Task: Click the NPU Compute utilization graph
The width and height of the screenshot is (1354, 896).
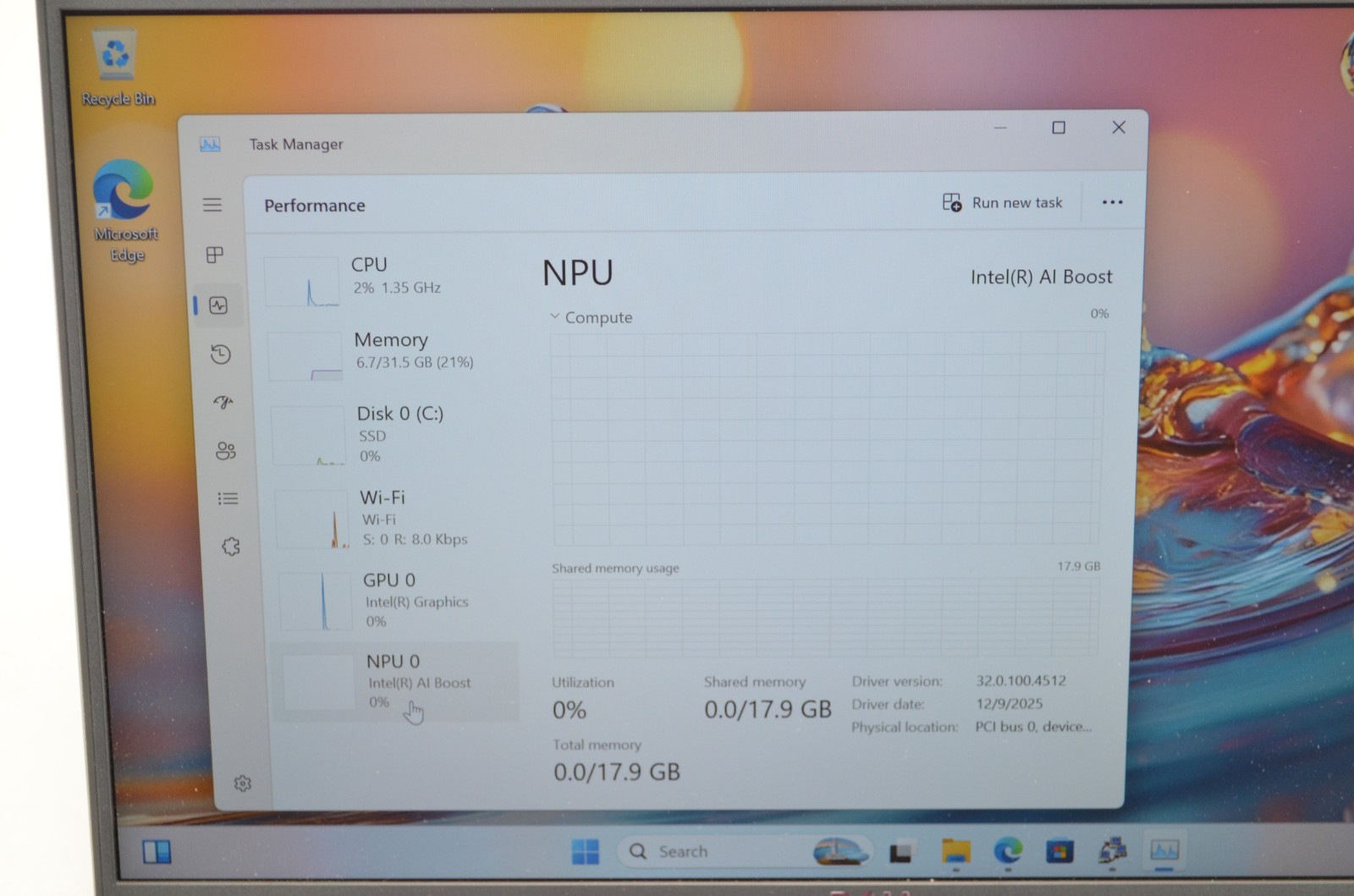Action: pos(827,439)
